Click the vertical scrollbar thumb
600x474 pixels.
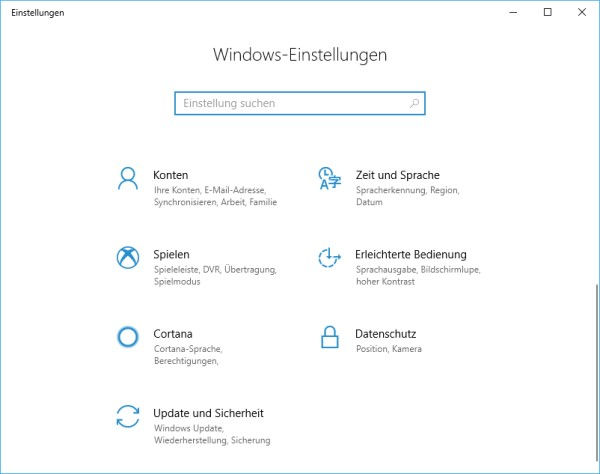click(597, 372)
